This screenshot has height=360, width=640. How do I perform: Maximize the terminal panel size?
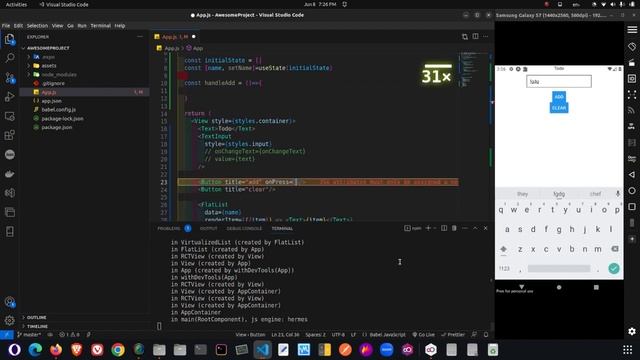pyautogui.click(x=475, y=228)
